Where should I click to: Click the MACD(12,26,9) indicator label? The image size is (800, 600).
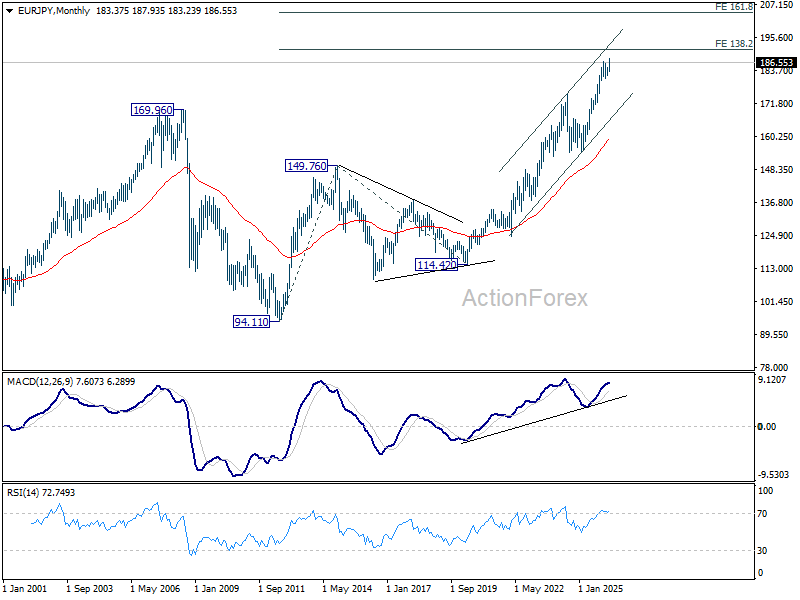point(40,382)
